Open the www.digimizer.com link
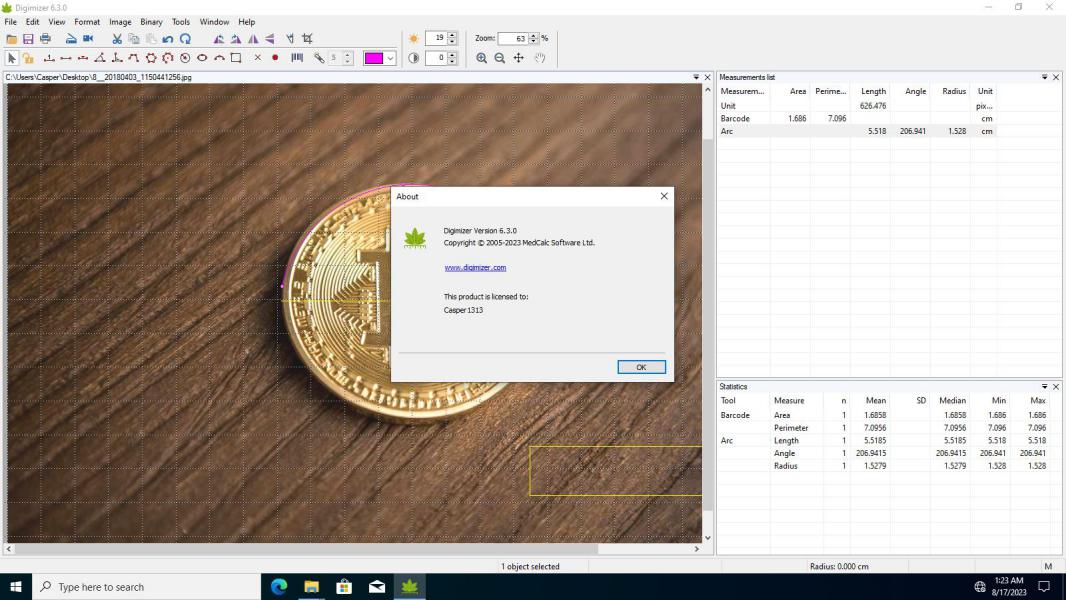 [475, 268]
